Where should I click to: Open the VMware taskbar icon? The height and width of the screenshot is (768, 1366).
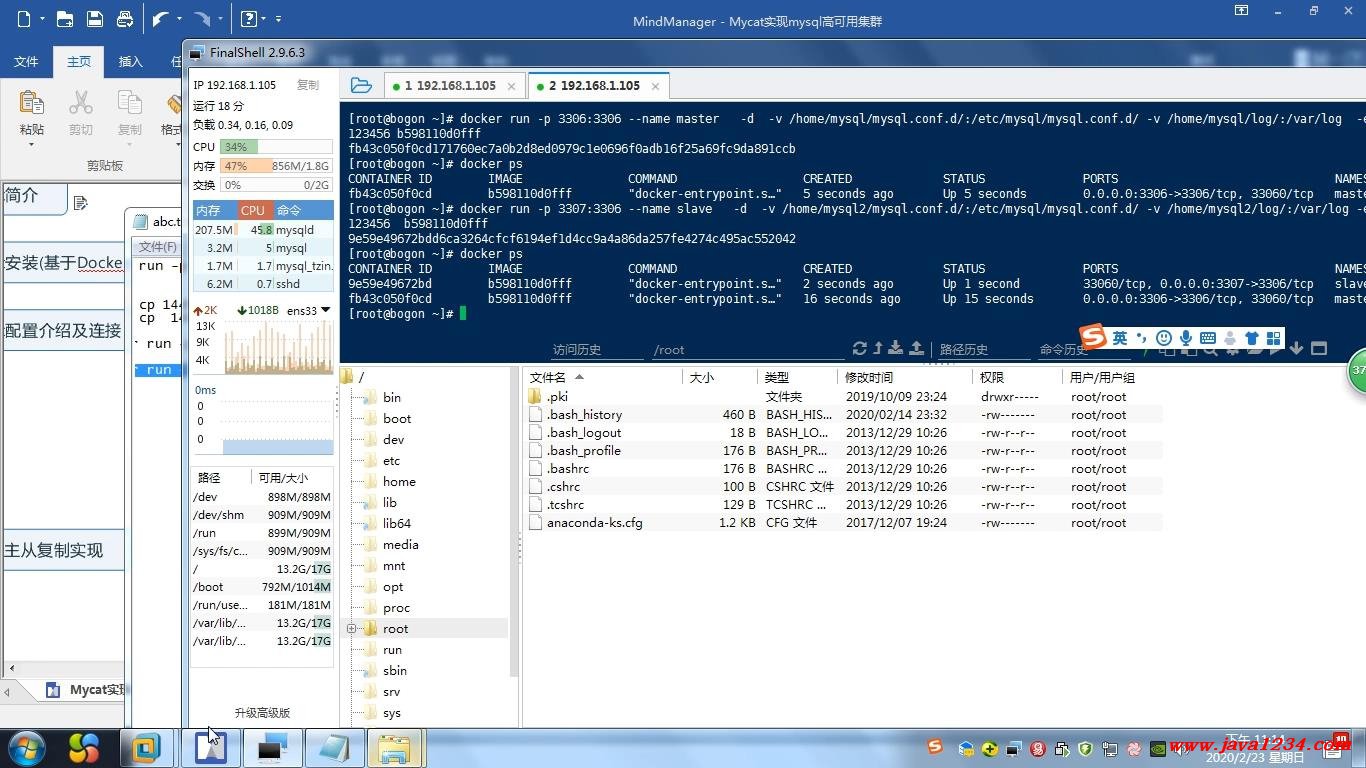click(x=147, y=748)
